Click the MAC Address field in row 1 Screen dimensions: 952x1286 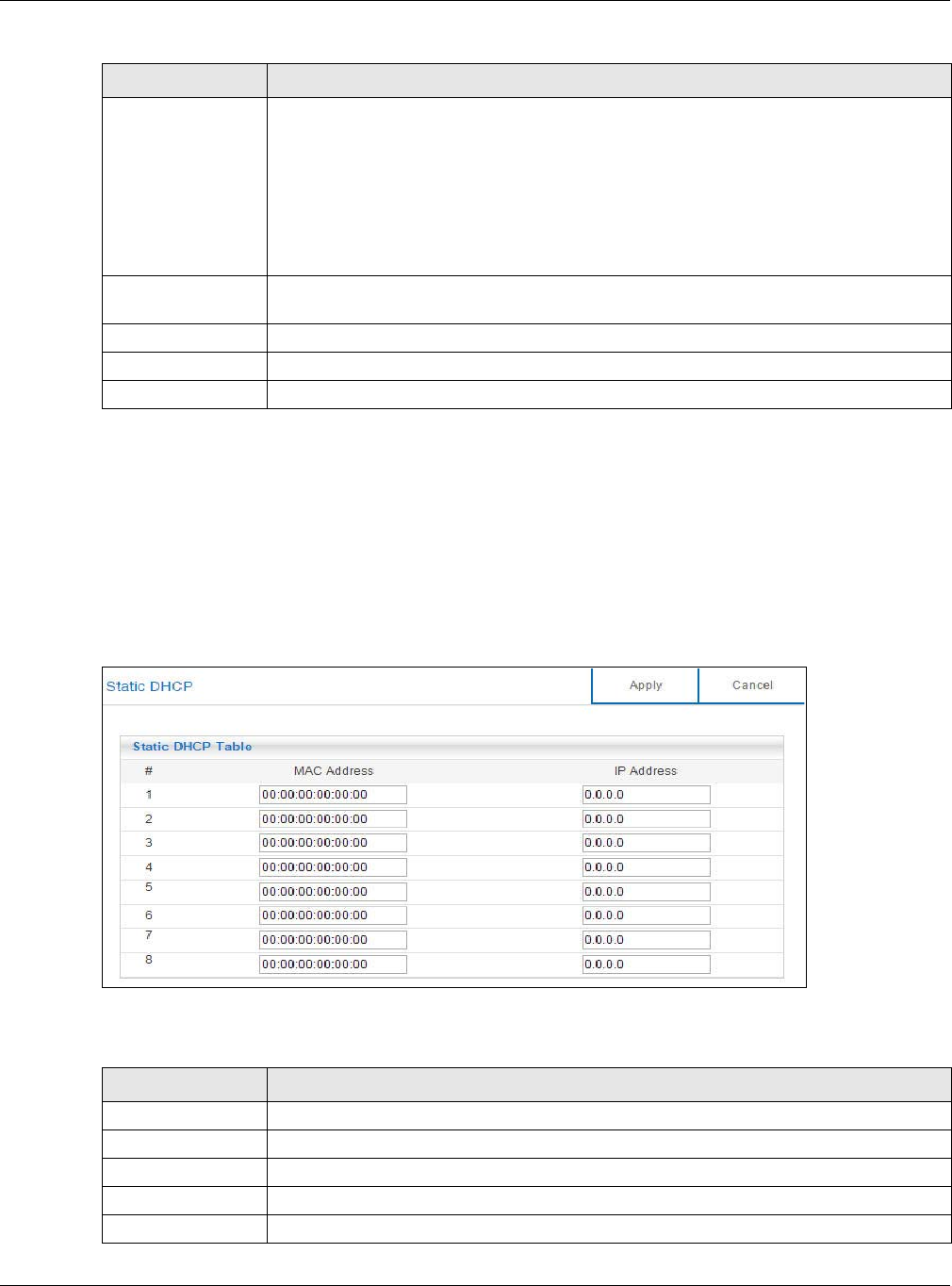tap(333, 795)
